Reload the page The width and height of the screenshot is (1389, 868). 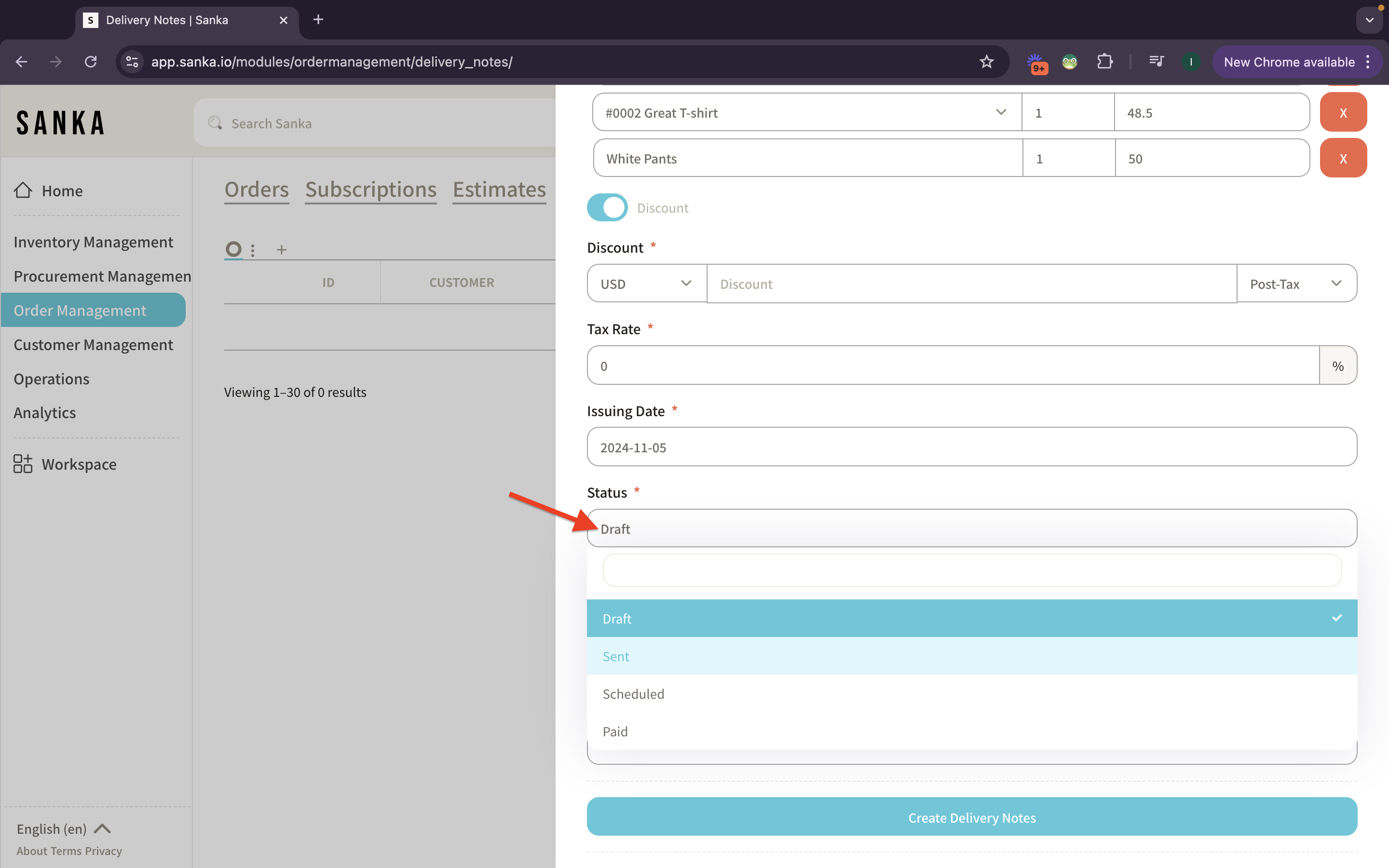[x=91, y=62]
